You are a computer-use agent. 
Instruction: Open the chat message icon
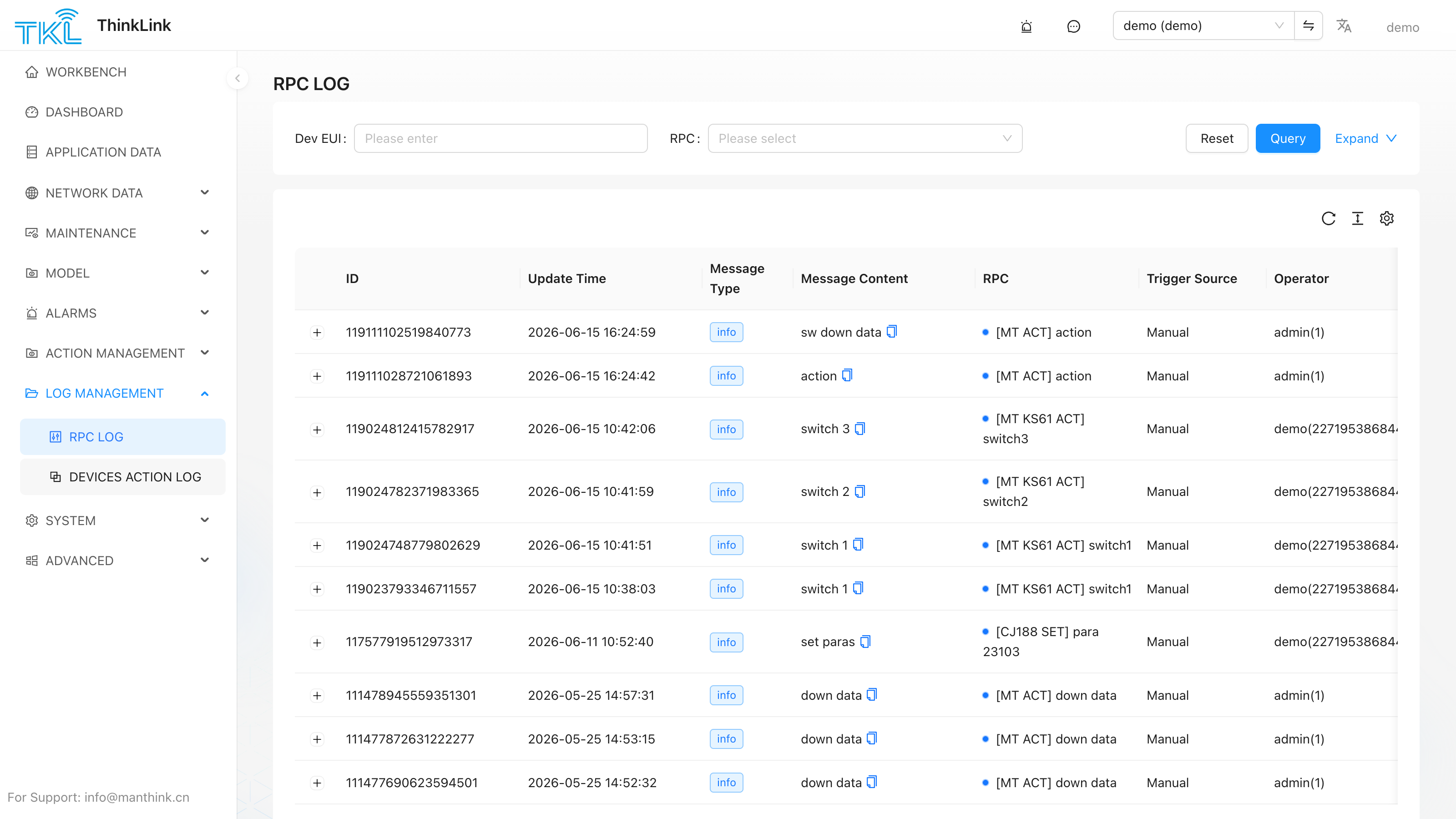point(1073,26)
